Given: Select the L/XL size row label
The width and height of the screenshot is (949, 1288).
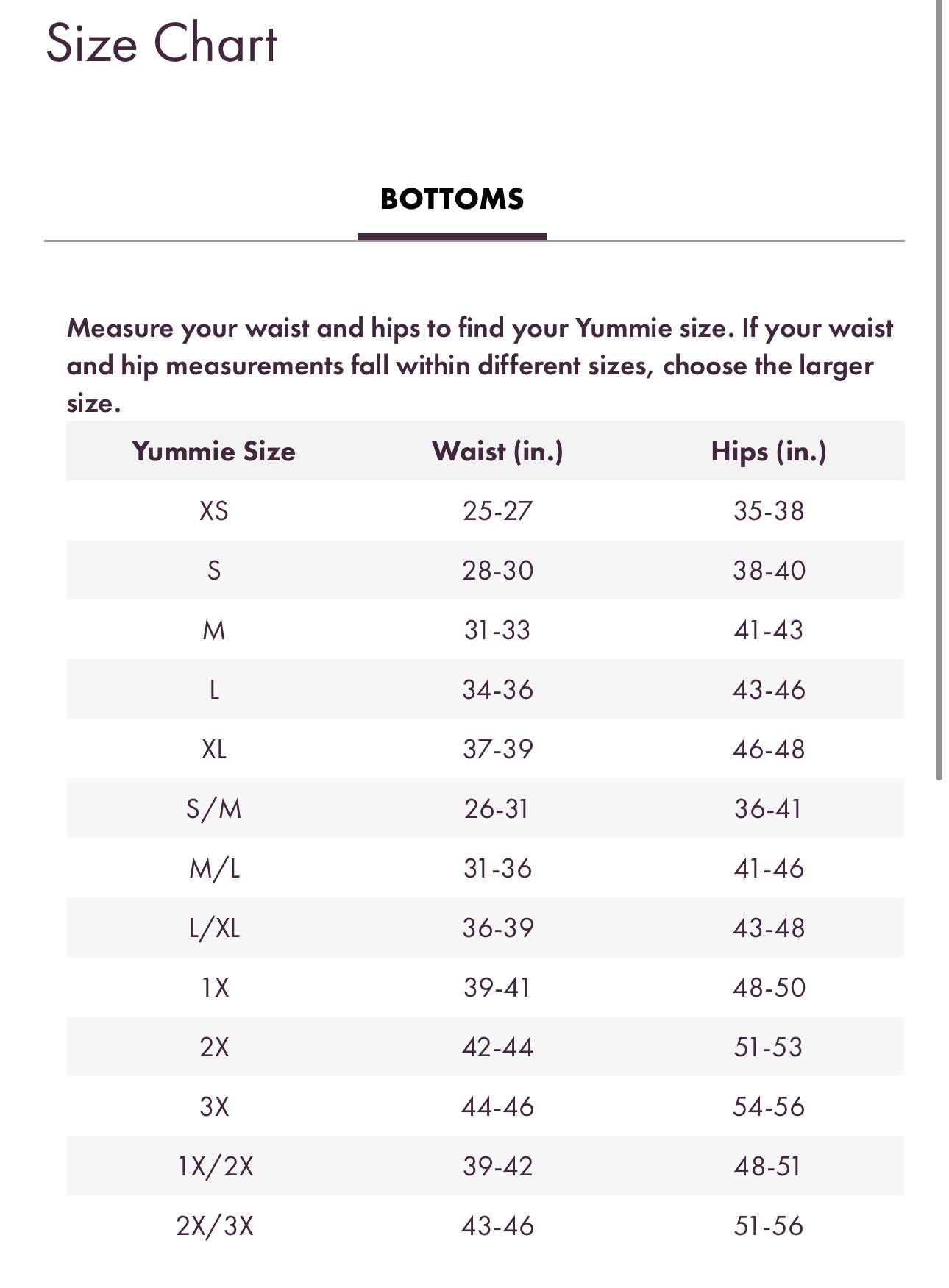Looking at the screenshot, I should 213,928.
